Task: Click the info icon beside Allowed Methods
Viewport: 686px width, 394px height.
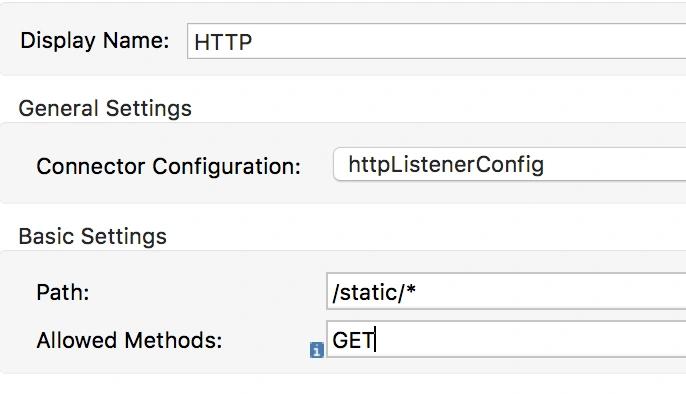Action: tap(317, 350)
